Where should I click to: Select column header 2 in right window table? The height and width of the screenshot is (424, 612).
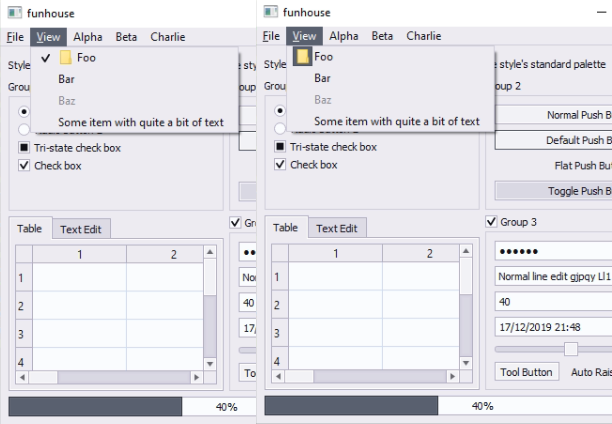coord(421,253)
